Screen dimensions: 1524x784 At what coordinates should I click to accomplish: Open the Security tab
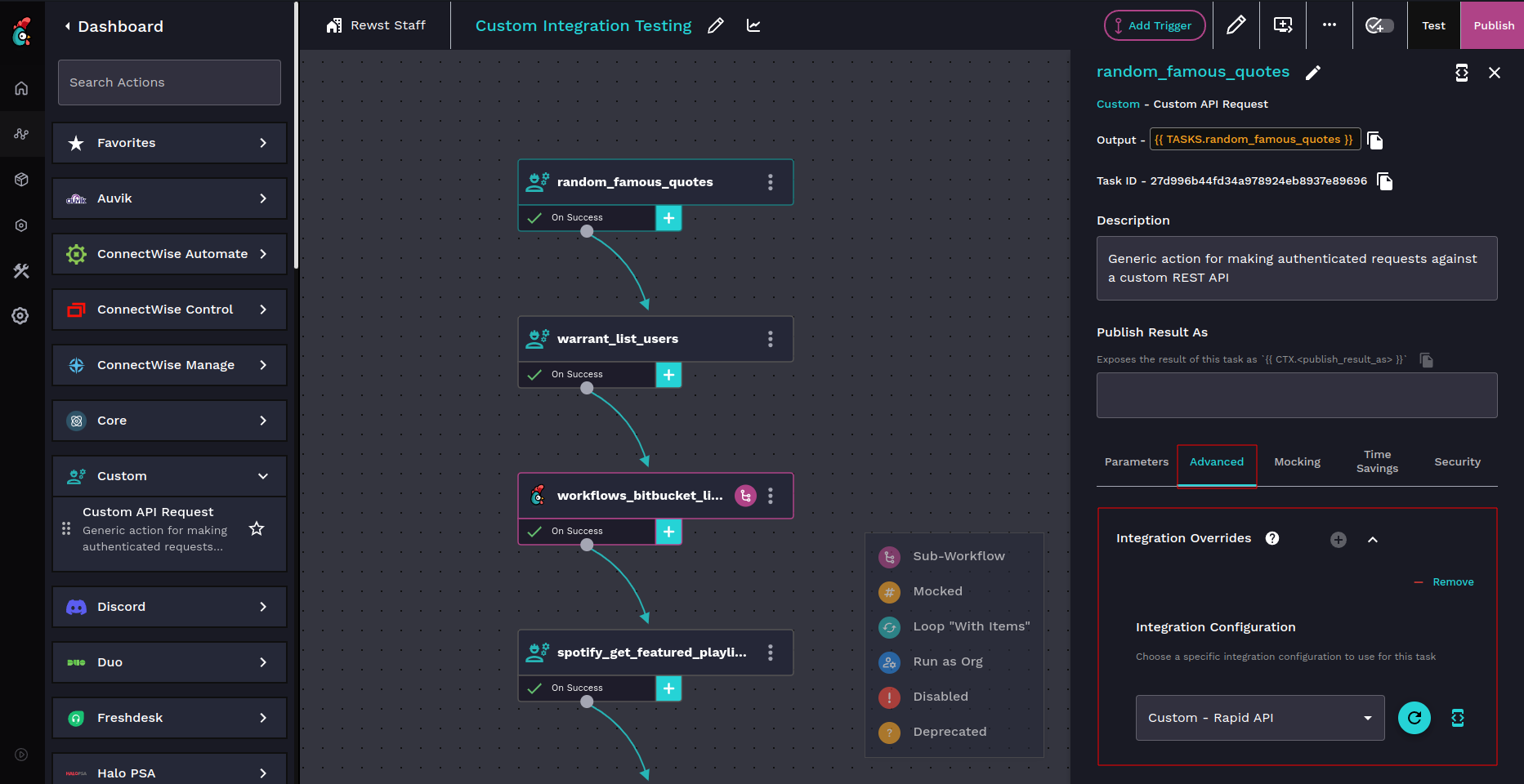pyautogui.click(x=1457, y=462)
